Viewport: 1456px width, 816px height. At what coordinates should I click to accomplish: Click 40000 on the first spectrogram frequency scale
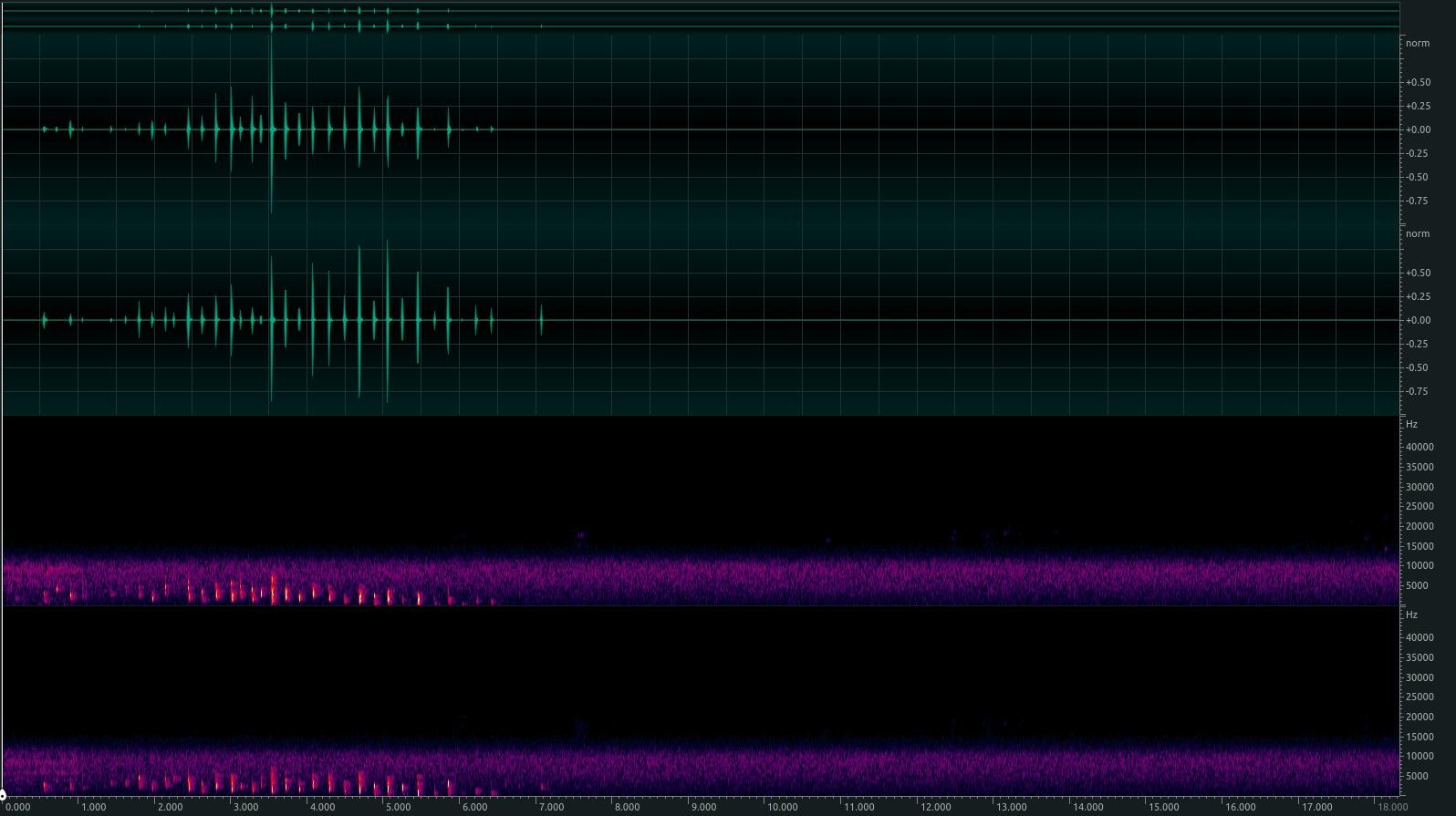click(x=1420, y=447)
